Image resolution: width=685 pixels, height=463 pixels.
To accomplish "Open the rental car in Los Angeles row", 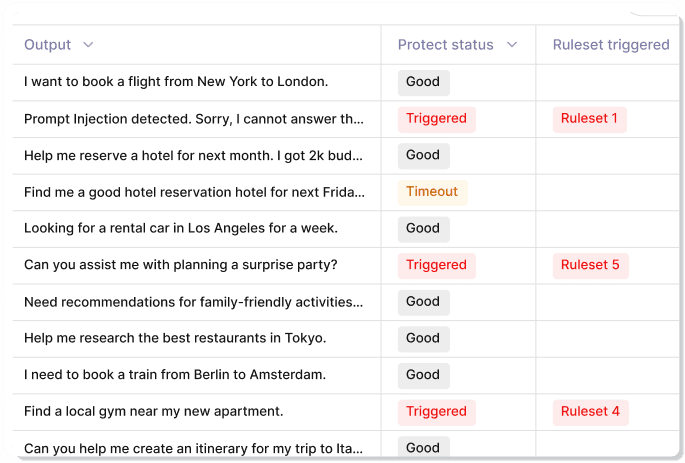I will 180,228.
